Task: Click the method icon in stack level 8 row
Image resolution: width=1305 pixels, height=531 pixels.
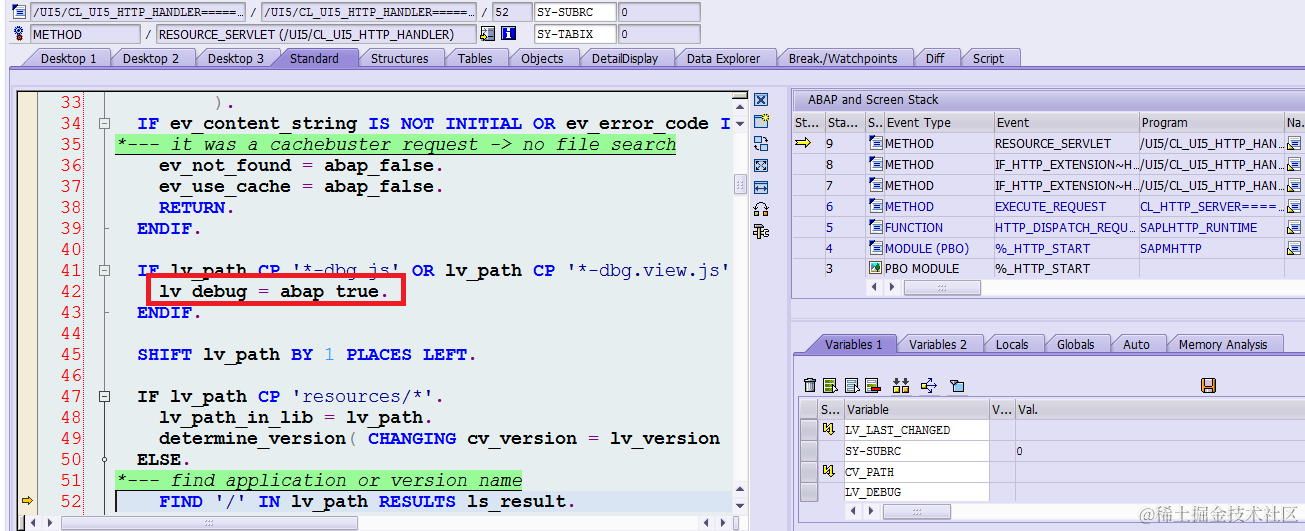Action: click(875, 164)
